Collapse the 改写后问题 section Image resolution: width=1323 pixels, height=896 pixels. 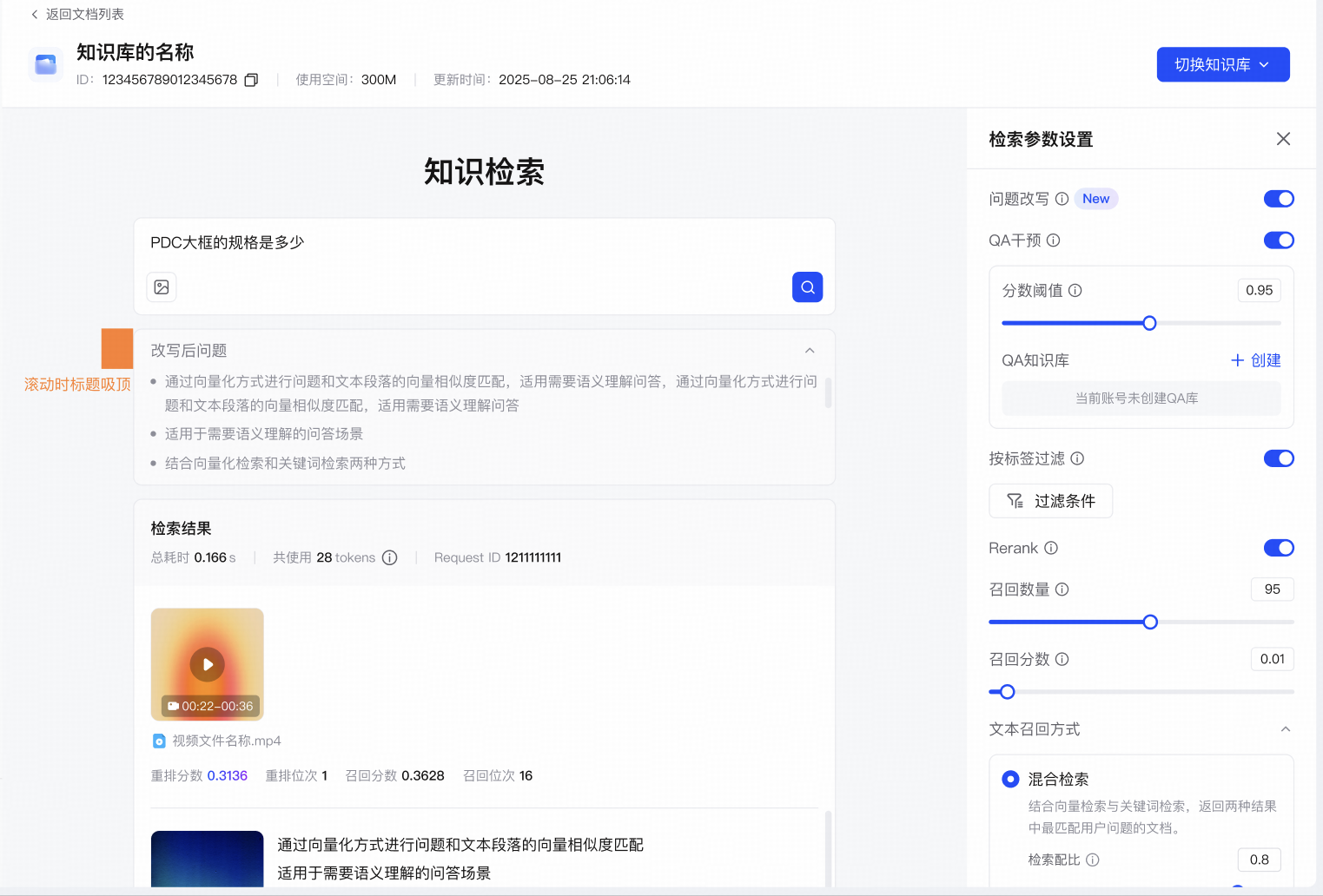point(810,351)
